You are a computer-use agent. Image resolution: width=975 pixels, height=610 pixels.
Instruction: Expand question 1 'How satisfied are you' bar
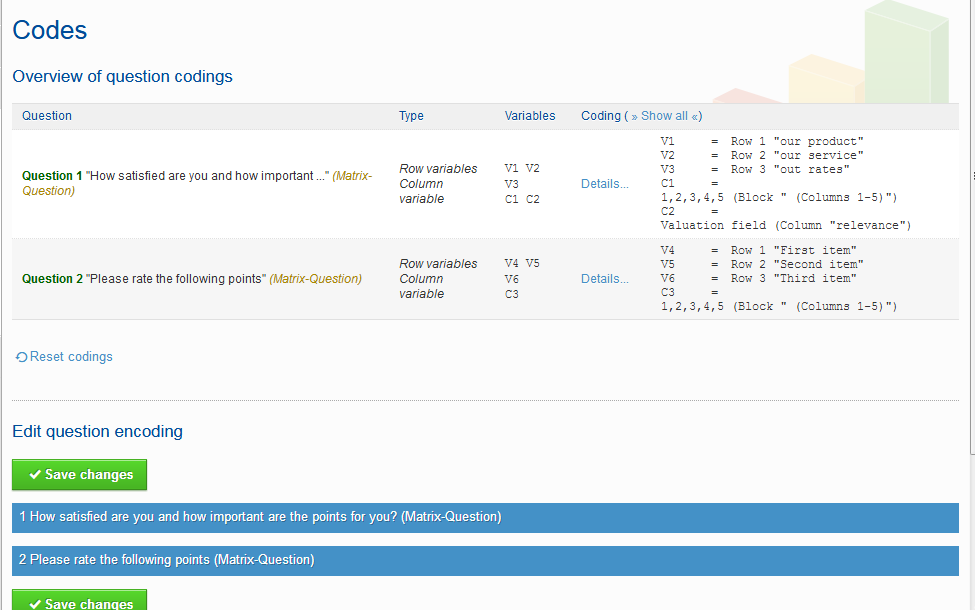click(485, 517)
